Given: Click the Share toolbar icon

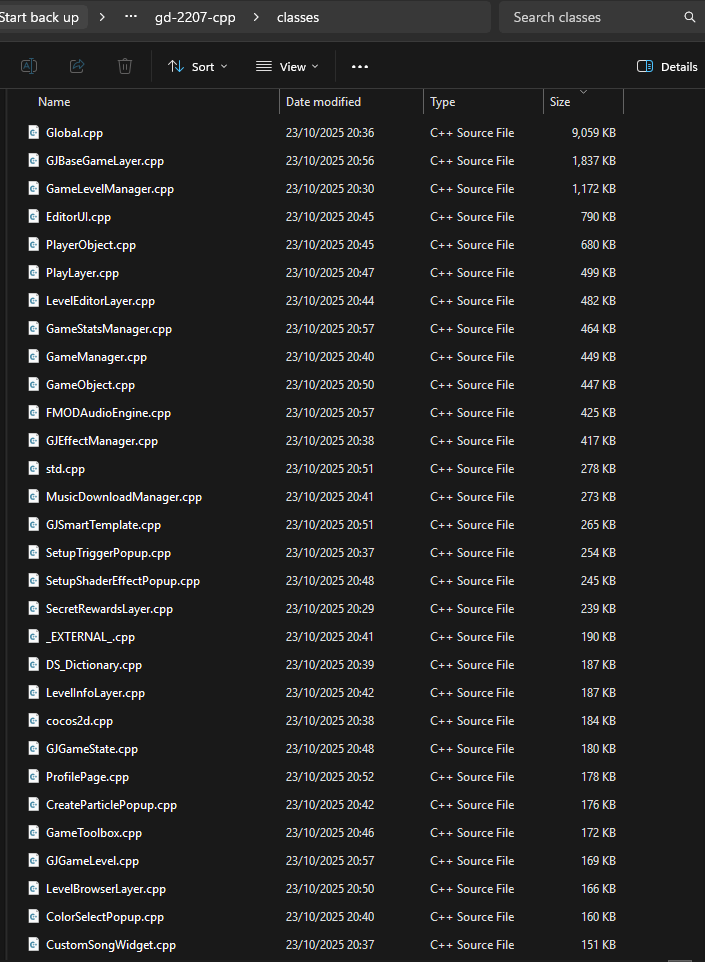Looking at the screenshot, I should pyautogui.click(x=77, y=66).
